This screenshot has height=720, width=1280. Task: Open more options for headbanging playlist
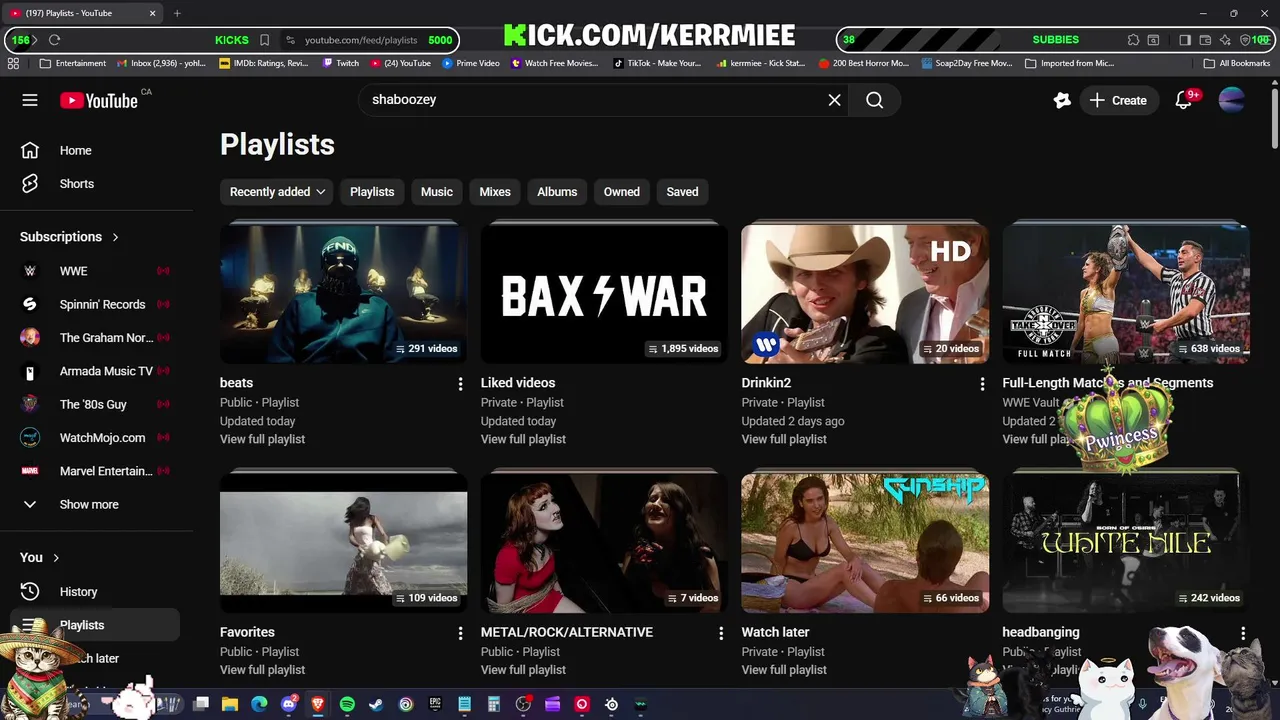coord(1243,633)
